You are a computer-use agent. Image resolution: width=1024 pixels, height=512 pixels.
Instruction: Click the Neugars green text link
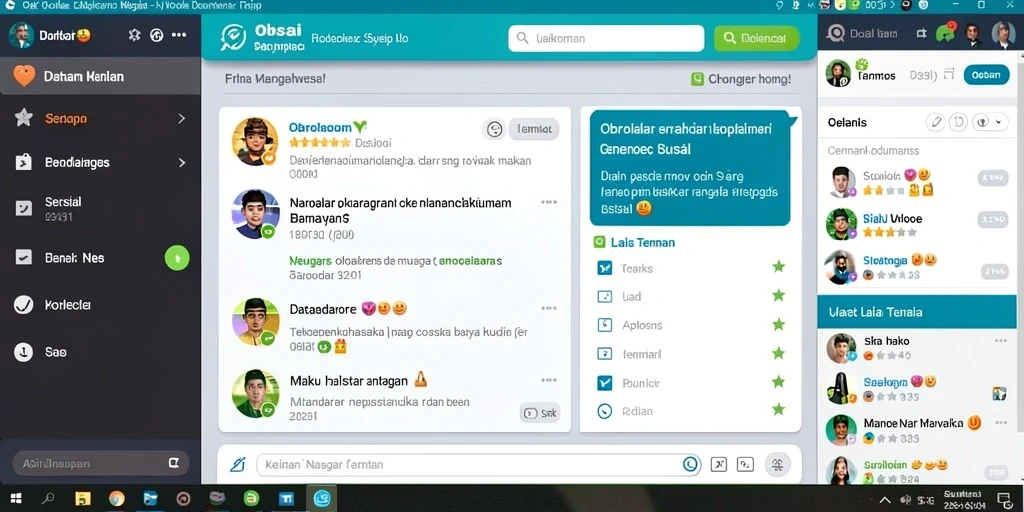(310, 261)
